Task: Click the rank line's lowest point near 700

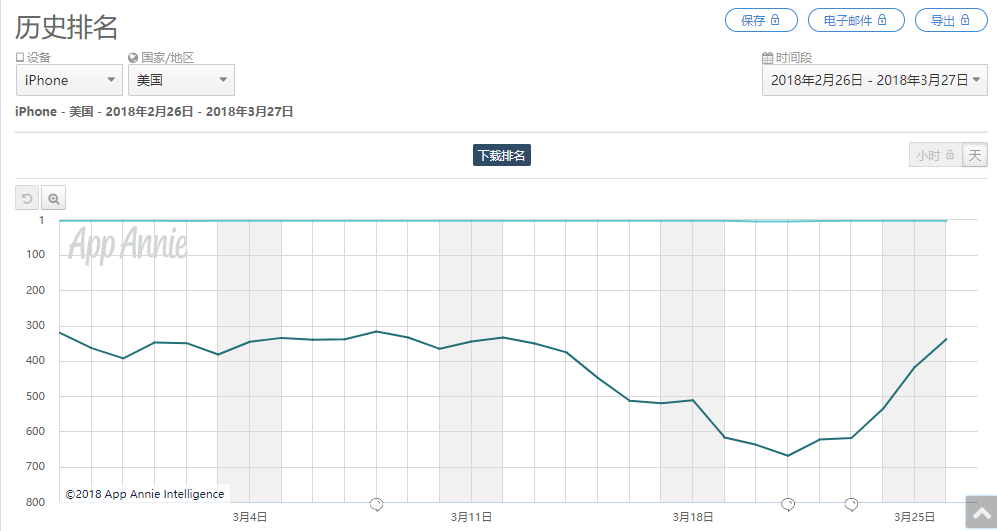Action: coord(788,455)
